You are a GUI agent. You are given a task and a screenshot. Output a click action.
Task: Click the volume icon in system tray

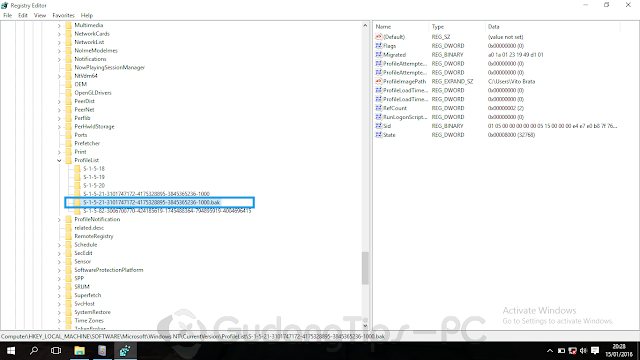click(583, 351)
